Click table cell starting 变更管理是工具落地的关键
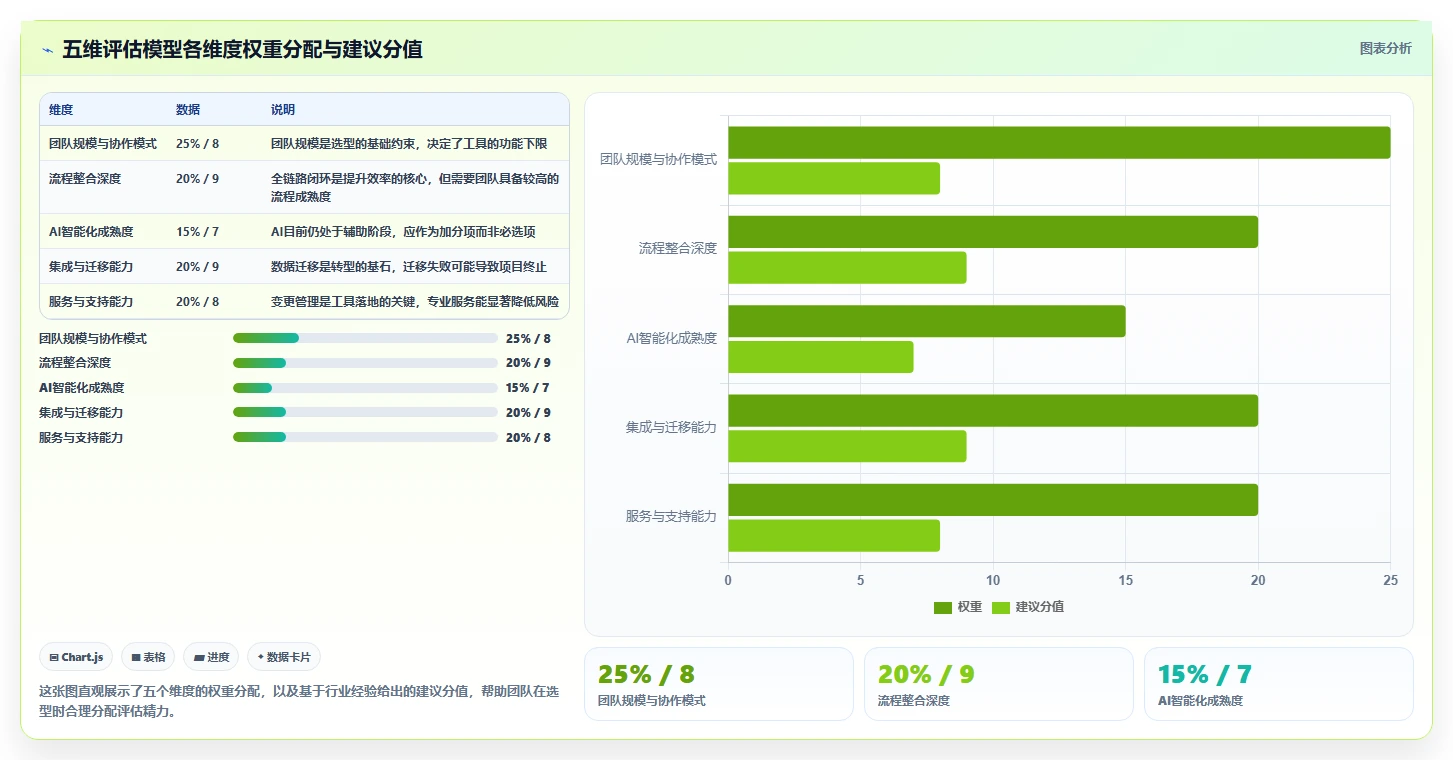Image resolution: width=1453 pixels, height=760 pixels. (415, 302)
